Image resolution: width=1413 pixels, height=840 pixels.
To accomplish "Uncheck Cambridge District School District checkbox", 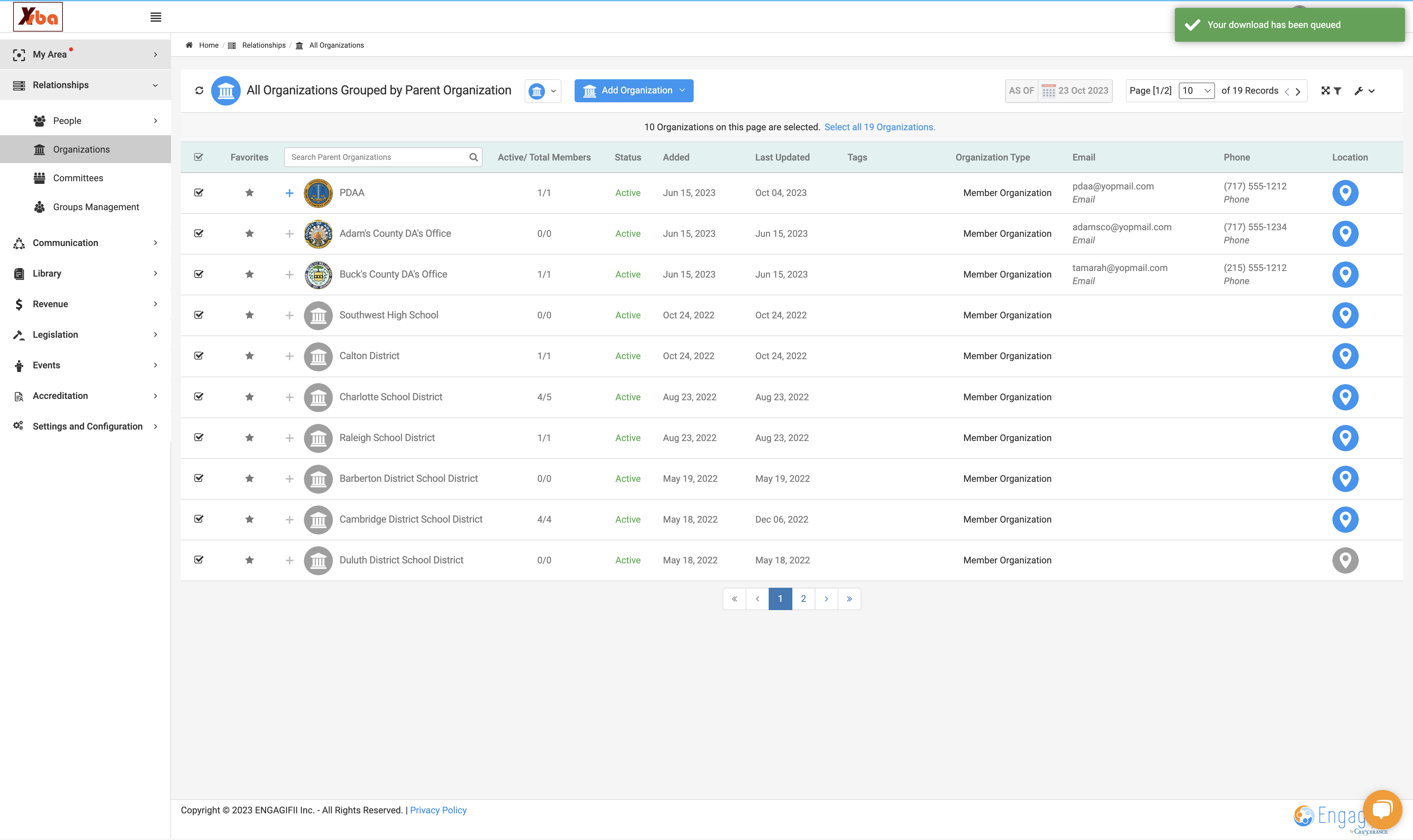I will tap(199, 519).
